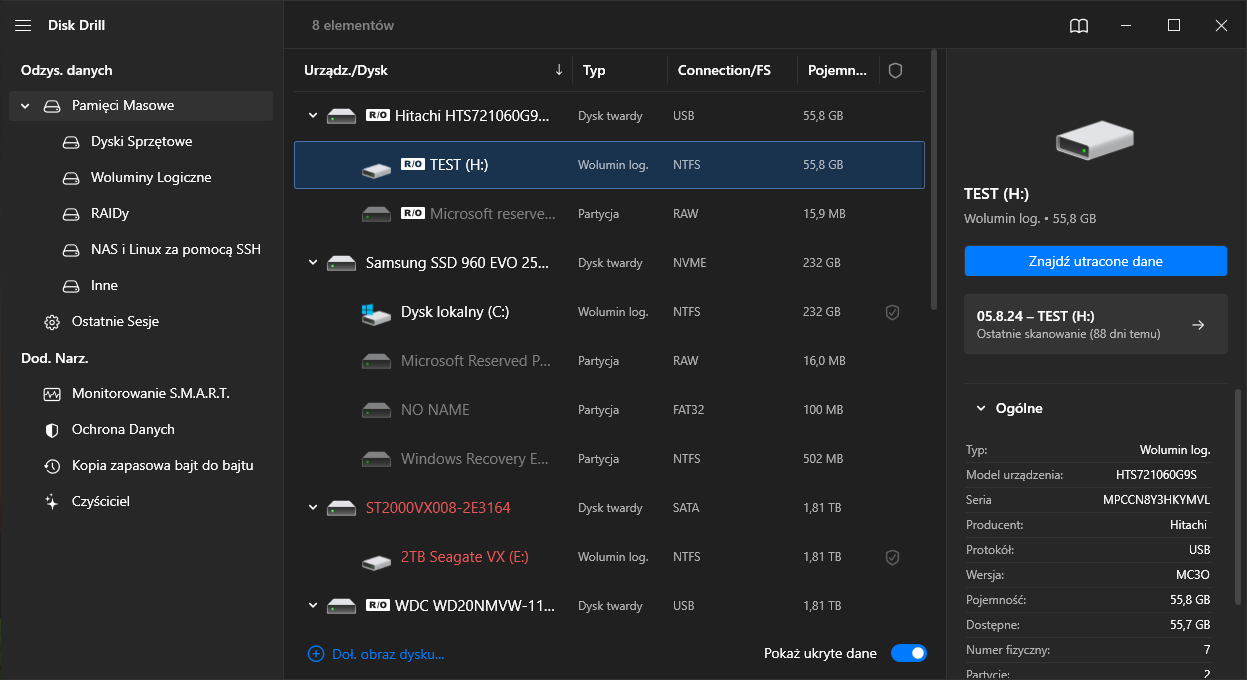
Task: Click the shield icon on 2TB Seagate row
Action: coord(893,557)
